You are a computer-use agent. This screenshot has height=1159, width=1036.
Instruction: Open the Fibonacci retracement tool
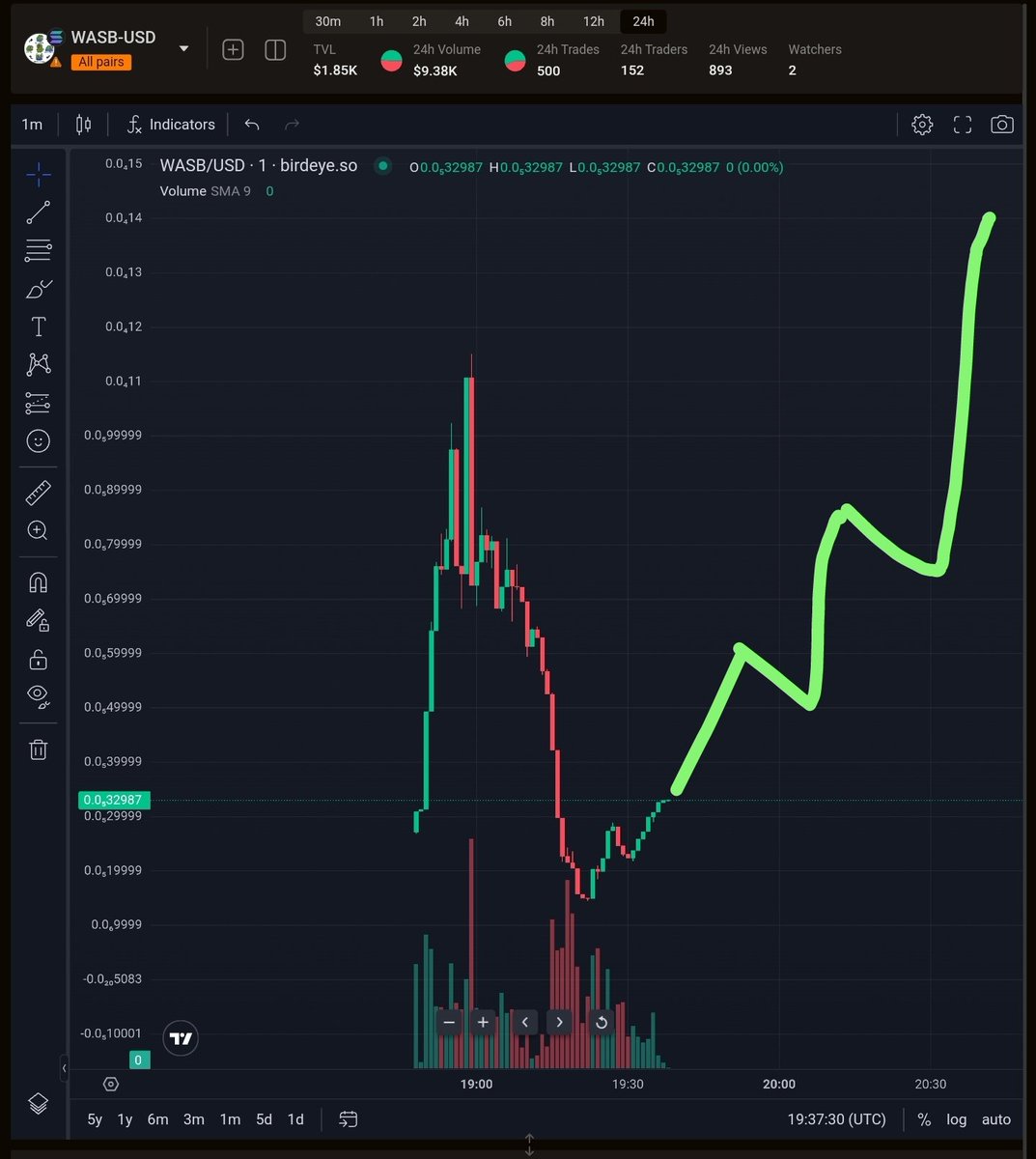[x=39, y=251]
